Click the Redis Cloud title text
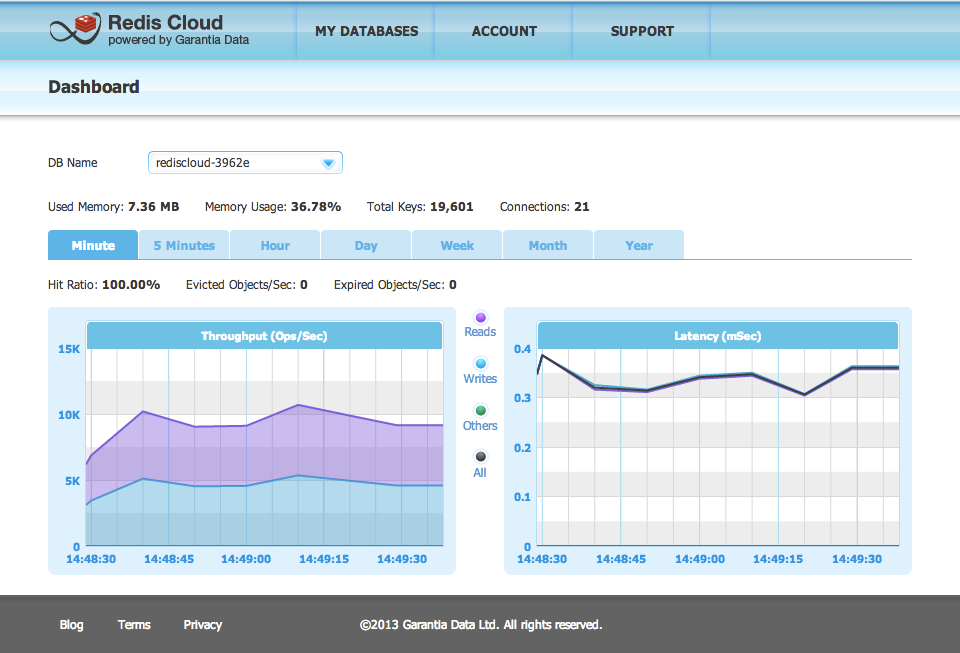The image size is (960, 653). tap(165, 23)
